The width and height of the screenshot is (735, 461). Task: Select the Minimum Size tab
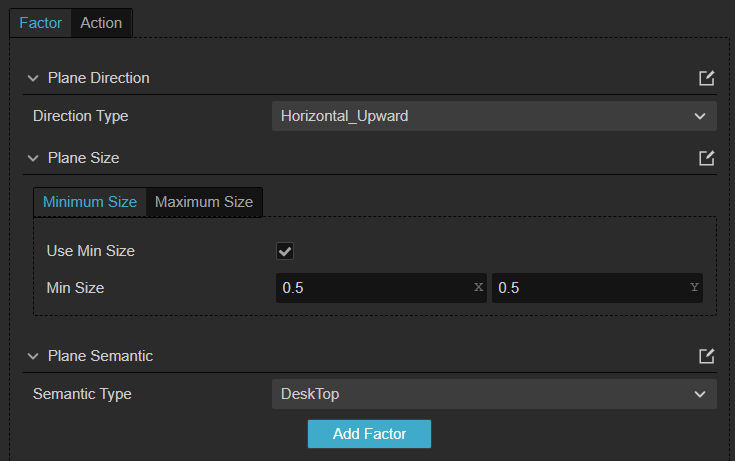pyautogui.click(x=90, y=202)
